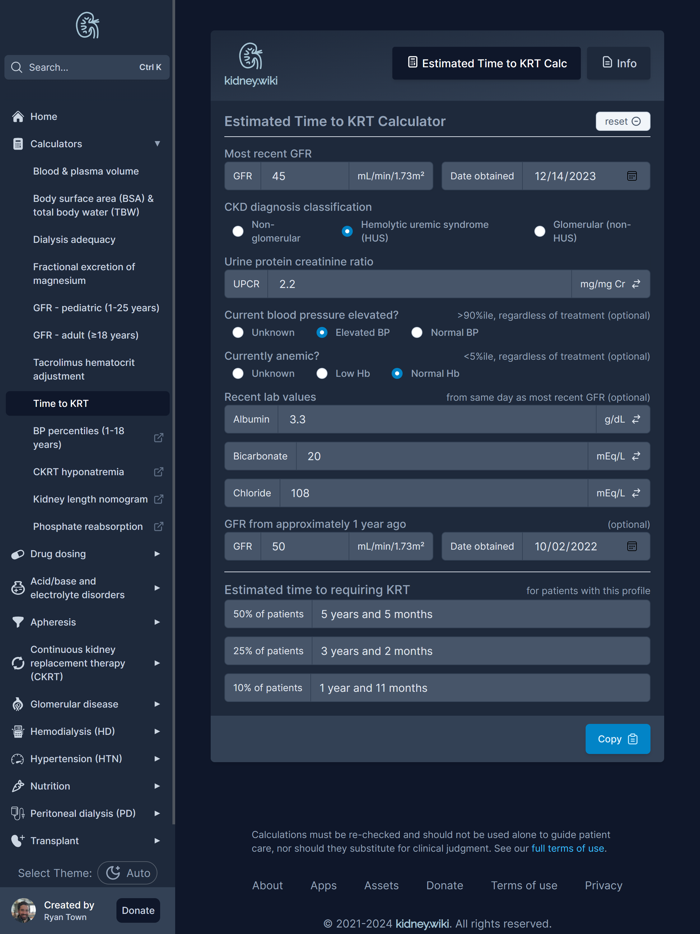
Task: Switch to Estimated Time to KRT Calc tab
Action: pos(486,63)
